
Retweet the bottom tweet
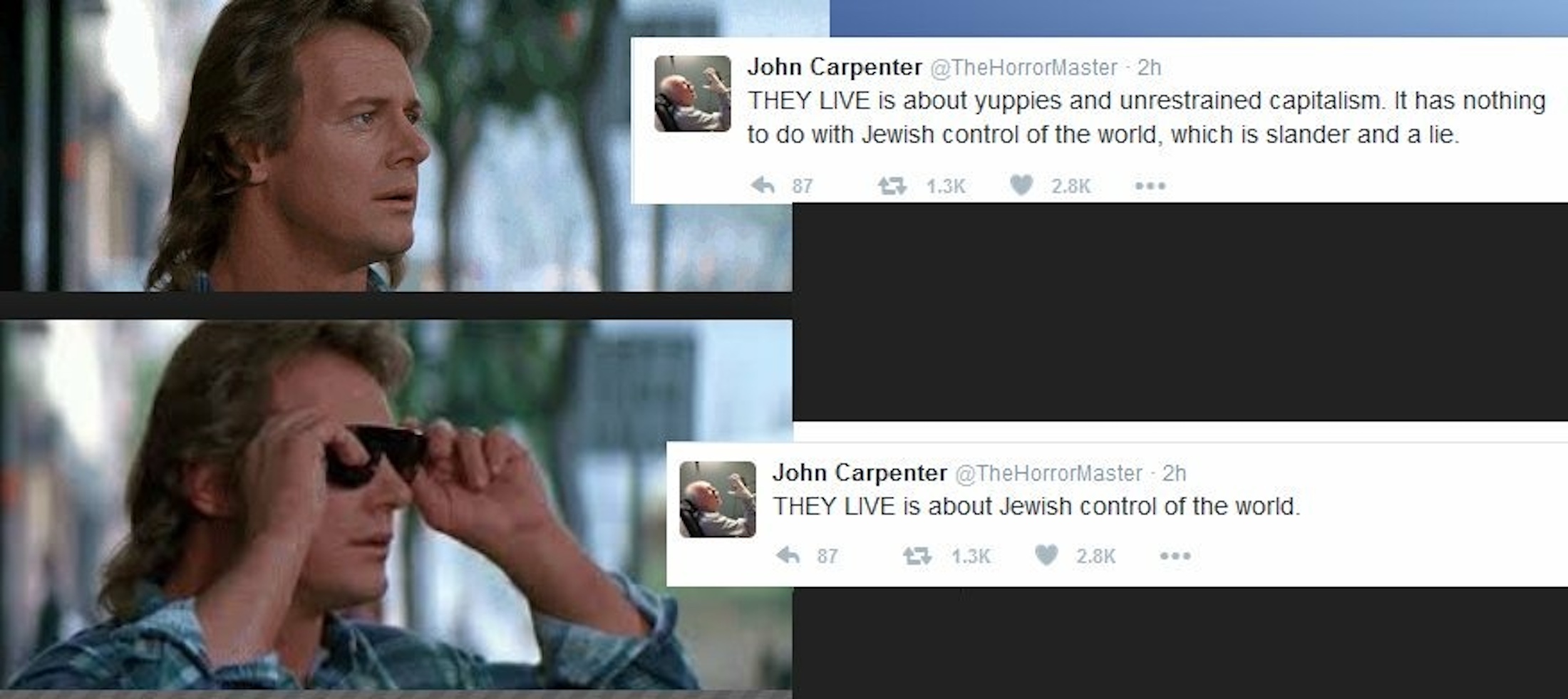click(917, 555)
